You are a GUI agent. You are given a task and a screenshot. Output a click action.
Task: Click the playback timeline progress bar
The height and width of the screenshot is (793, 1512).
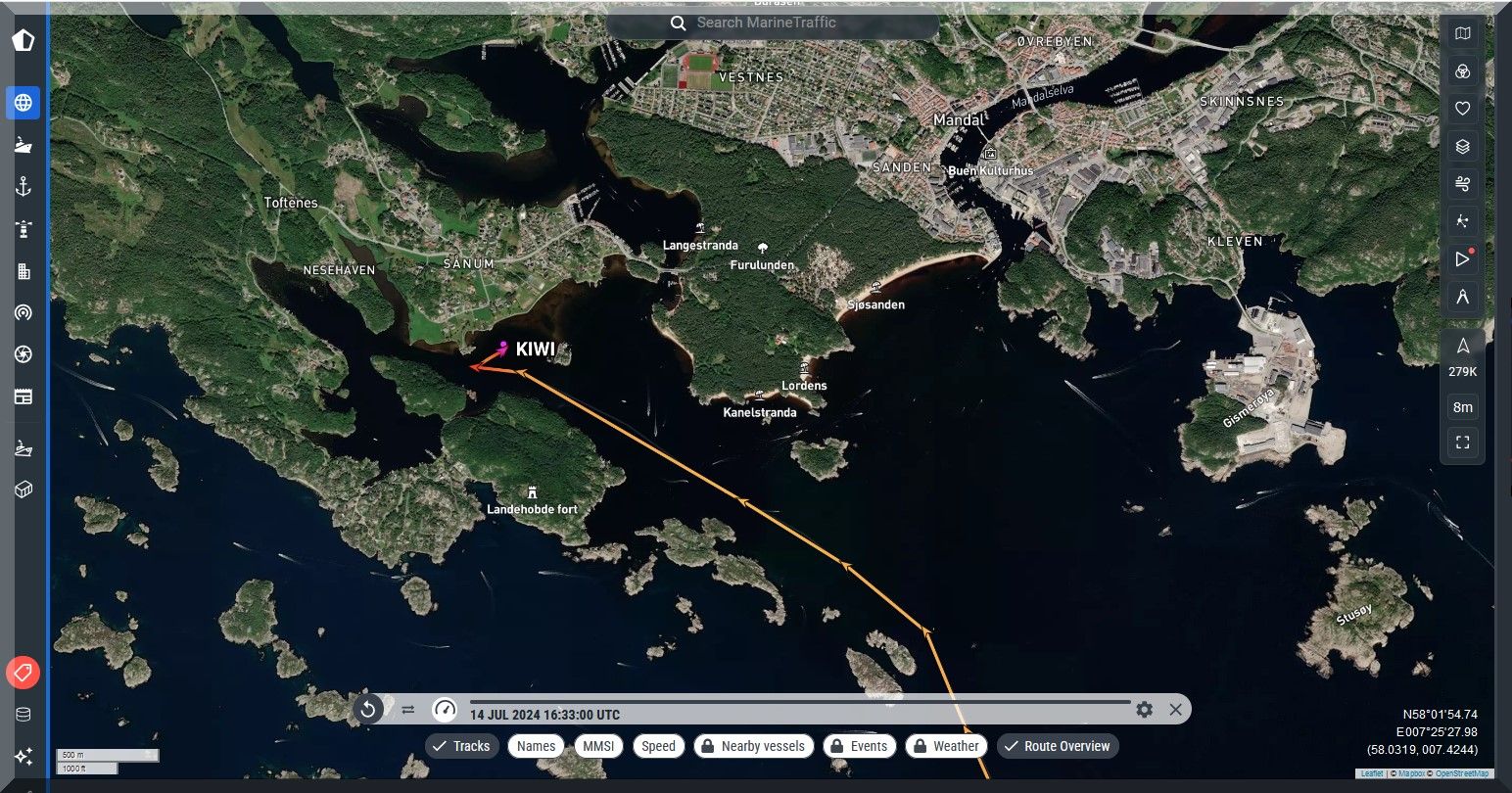(x=798, y=702)
